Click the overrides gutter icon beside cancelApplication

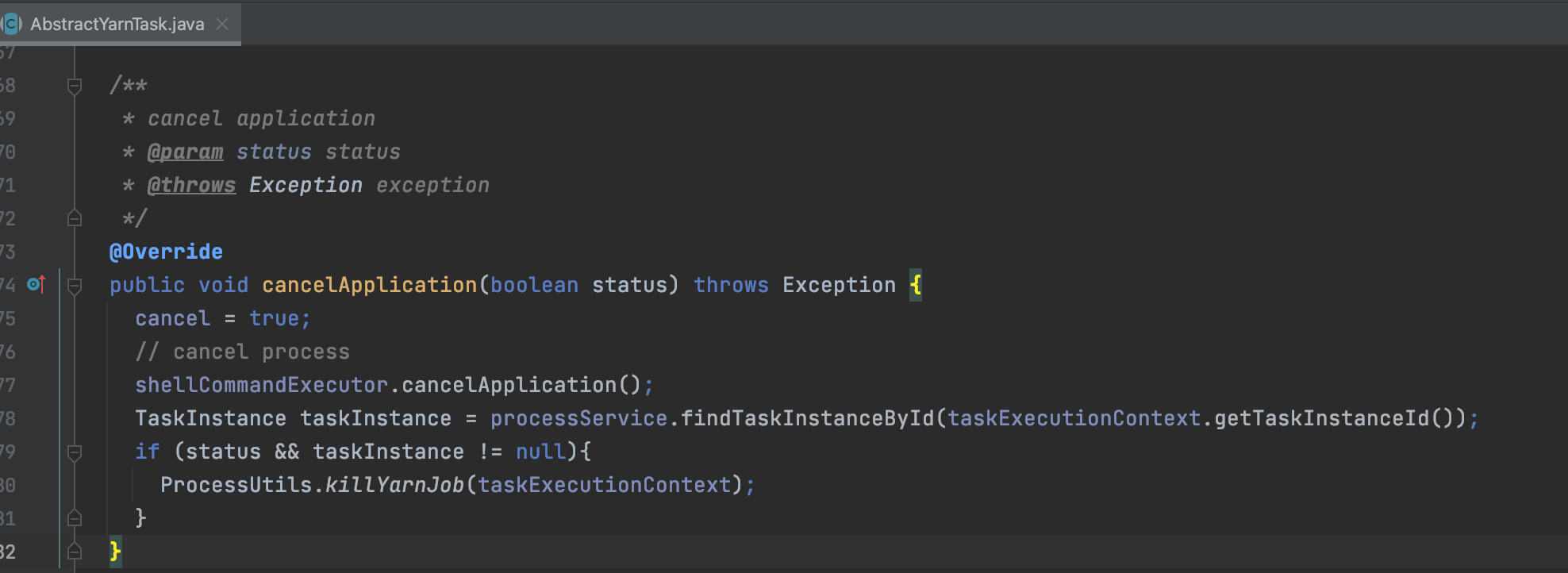click(x=37, y=284)
